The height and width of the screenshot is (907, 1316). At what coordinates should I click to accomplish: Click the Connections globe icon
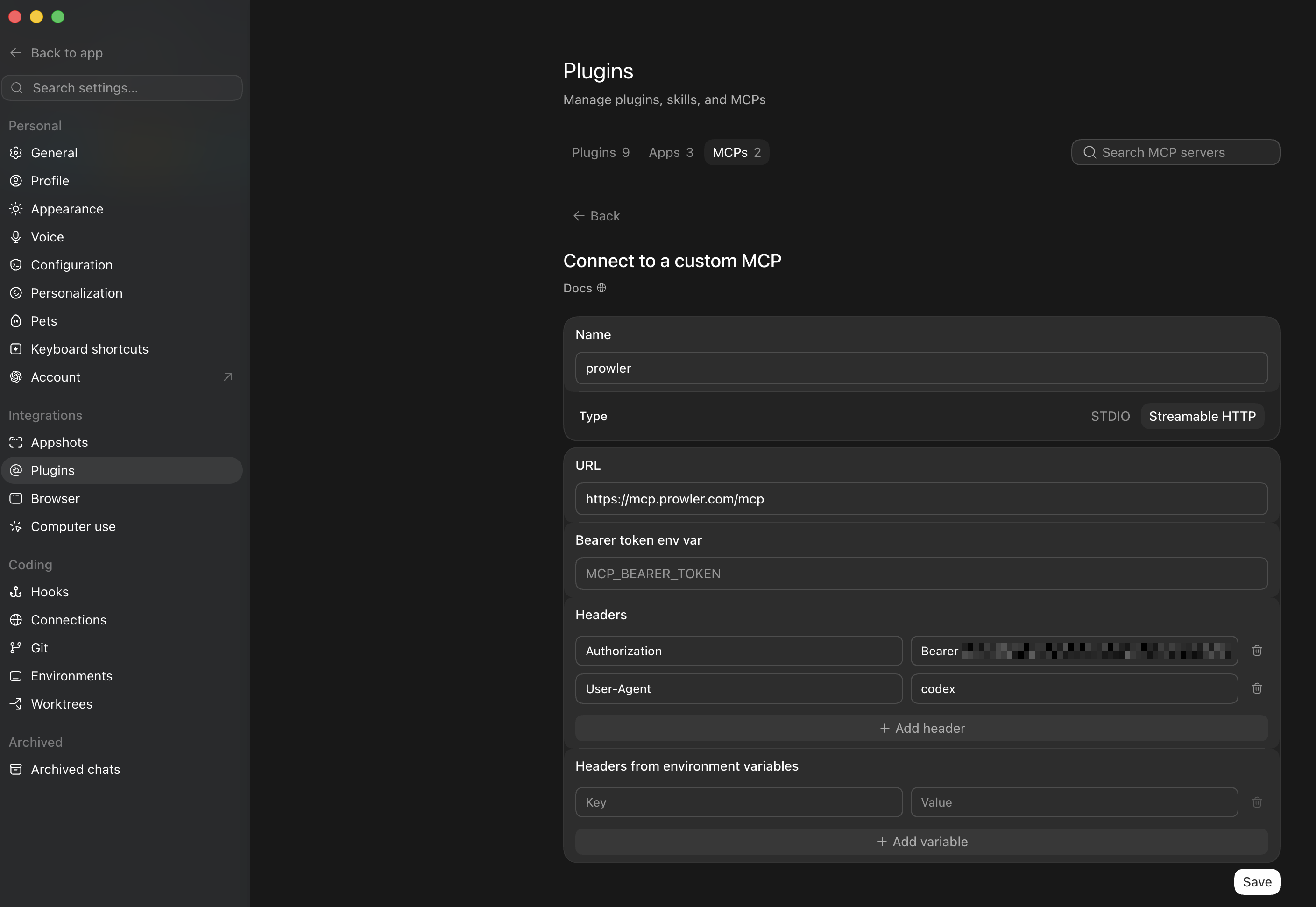tap(16, 620)
